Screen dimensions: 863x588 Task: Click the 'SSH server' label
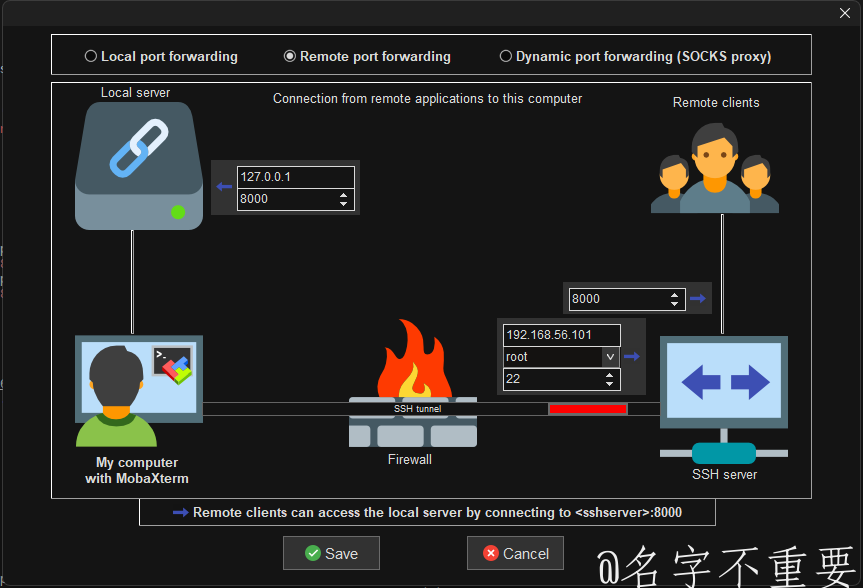[x=724, y=475]
